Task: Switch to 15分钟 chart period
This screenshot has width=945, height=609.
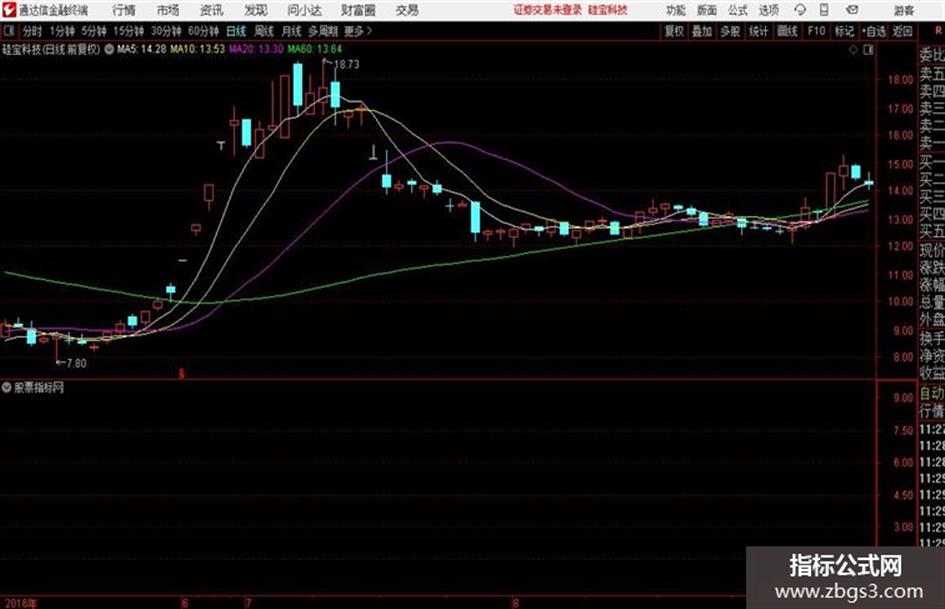Action: pyautogui.click(x=129, y=31)
